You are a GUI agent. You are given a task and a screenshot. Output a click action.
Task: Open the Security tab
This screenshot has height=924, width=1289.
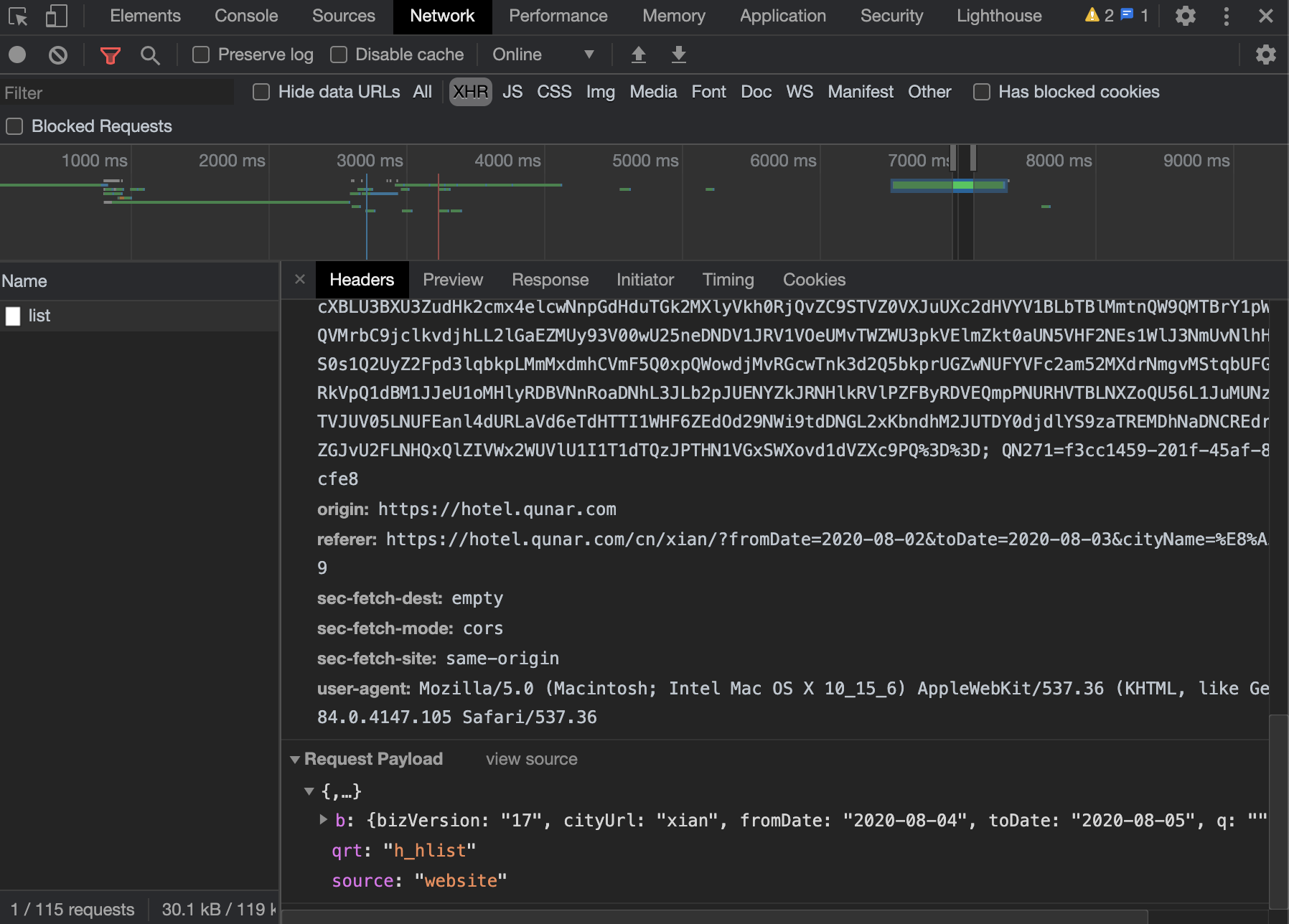(x=891, y=16)
